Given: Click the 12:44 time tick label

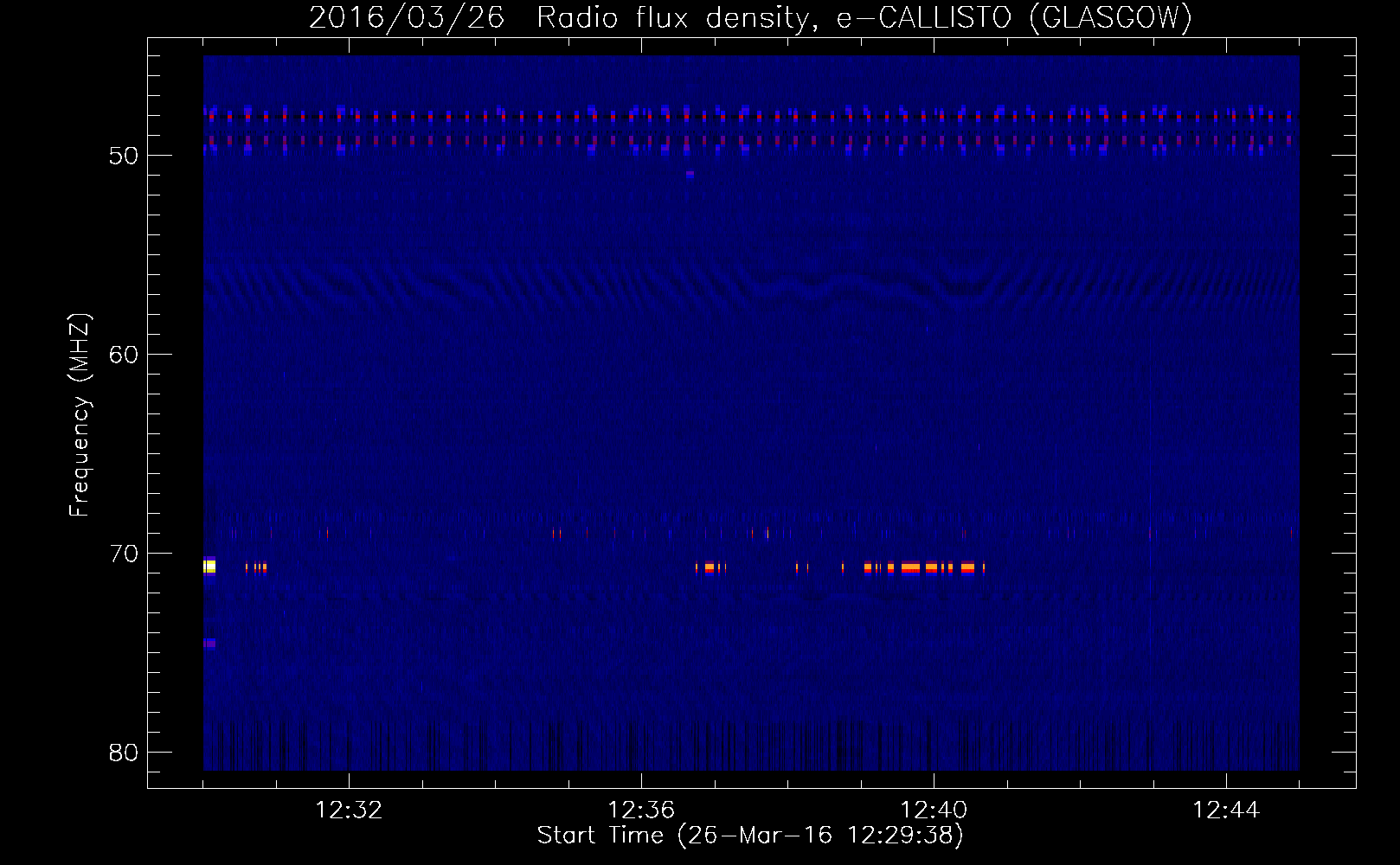Looking at the screenshot, I should [x=1226, y=811].
